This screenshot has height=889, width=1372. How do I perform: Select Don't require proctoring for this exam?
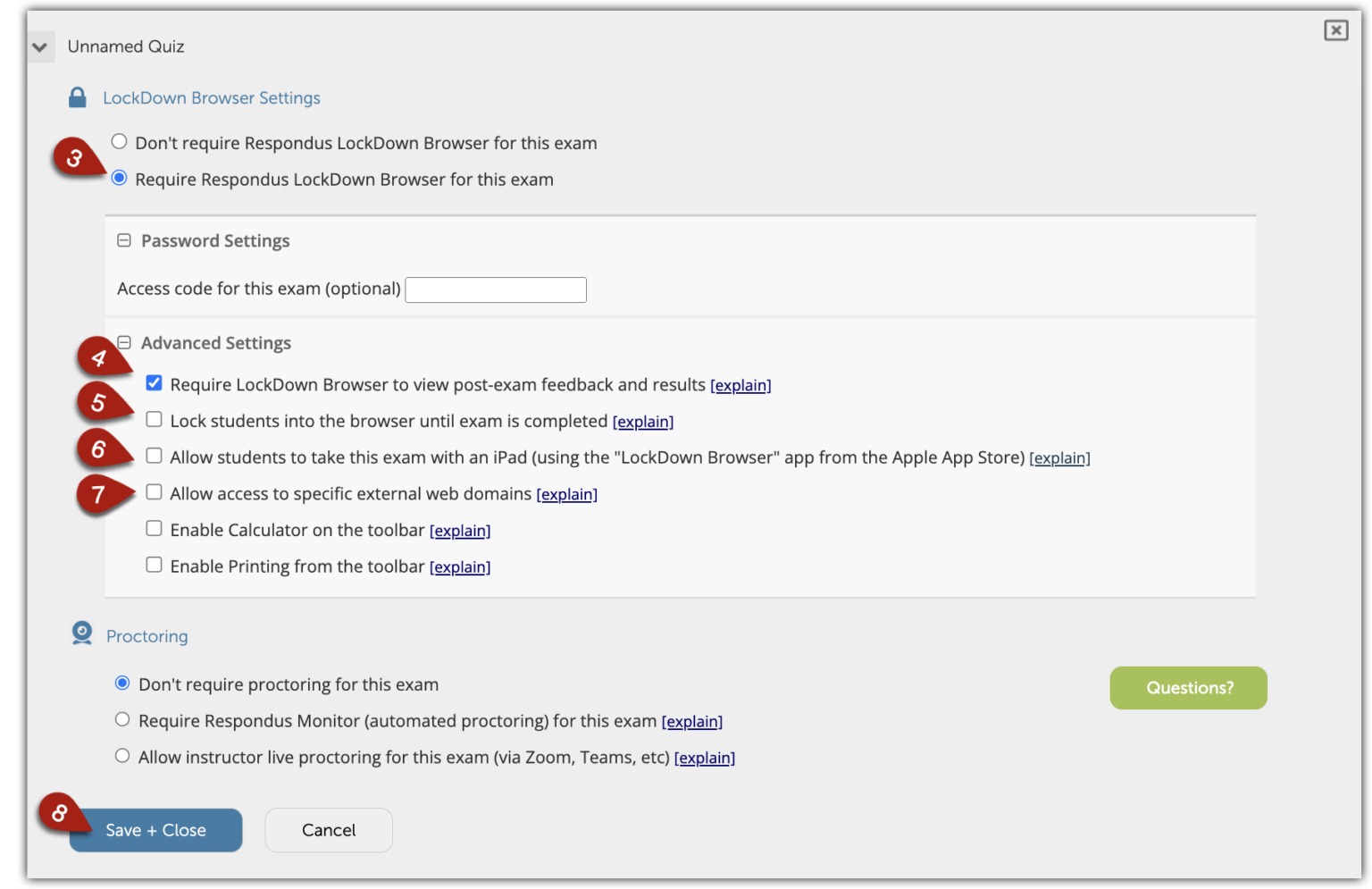click(x=122, y=684)
